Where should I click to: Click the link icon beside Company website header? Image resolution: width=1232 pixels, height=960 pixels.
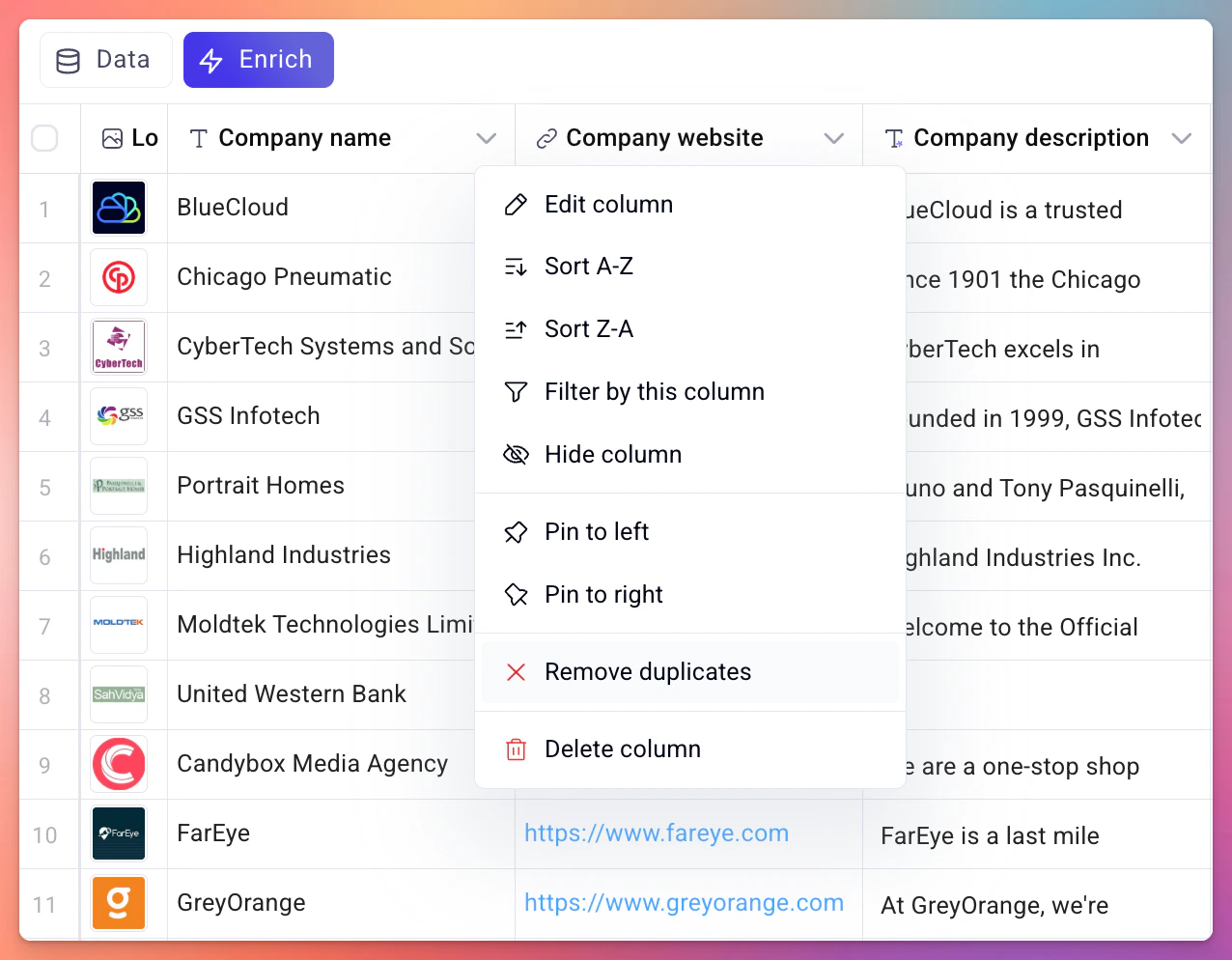point(546,139)
